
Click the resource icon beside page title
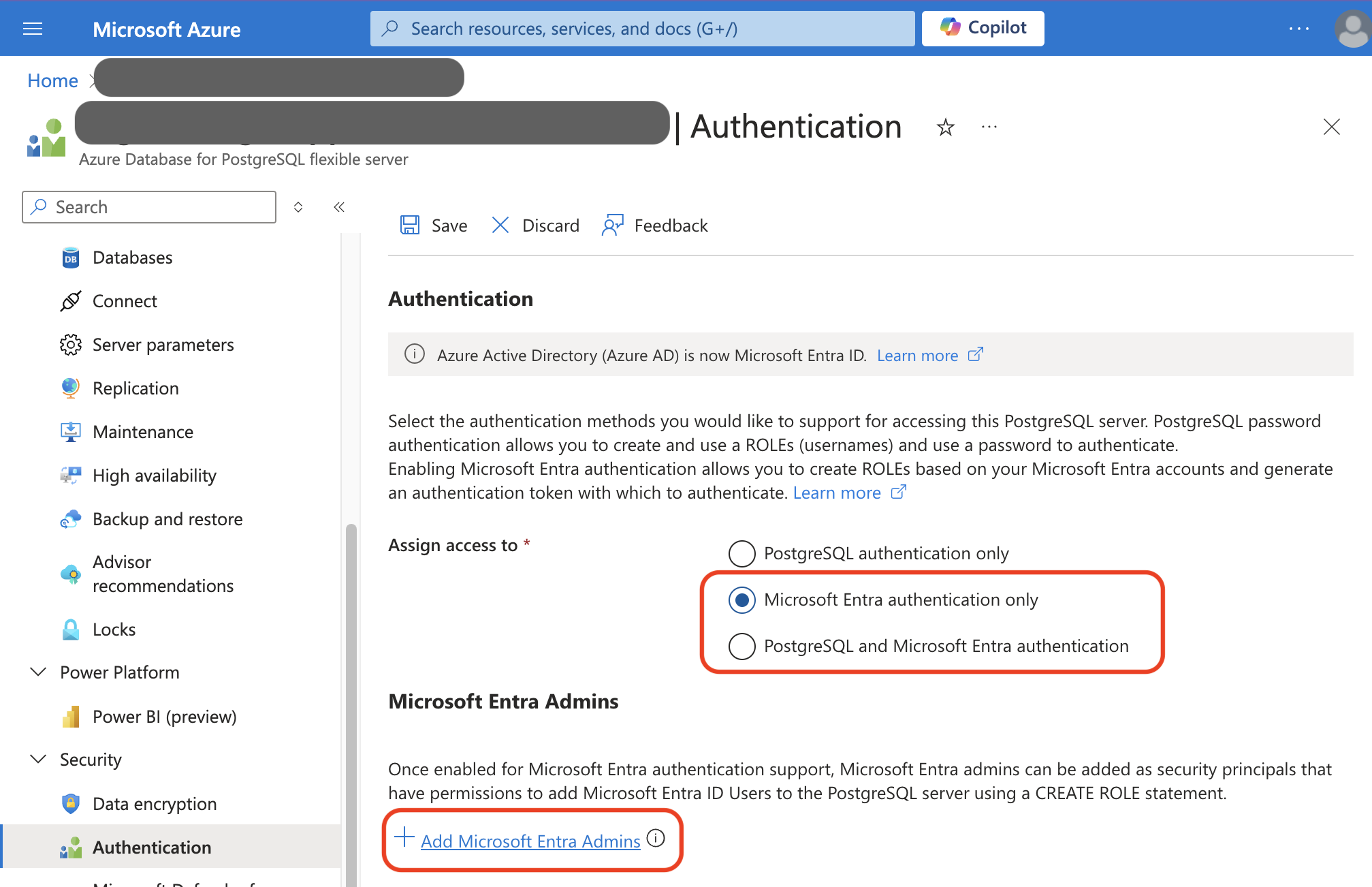click(x=46, y=138)
